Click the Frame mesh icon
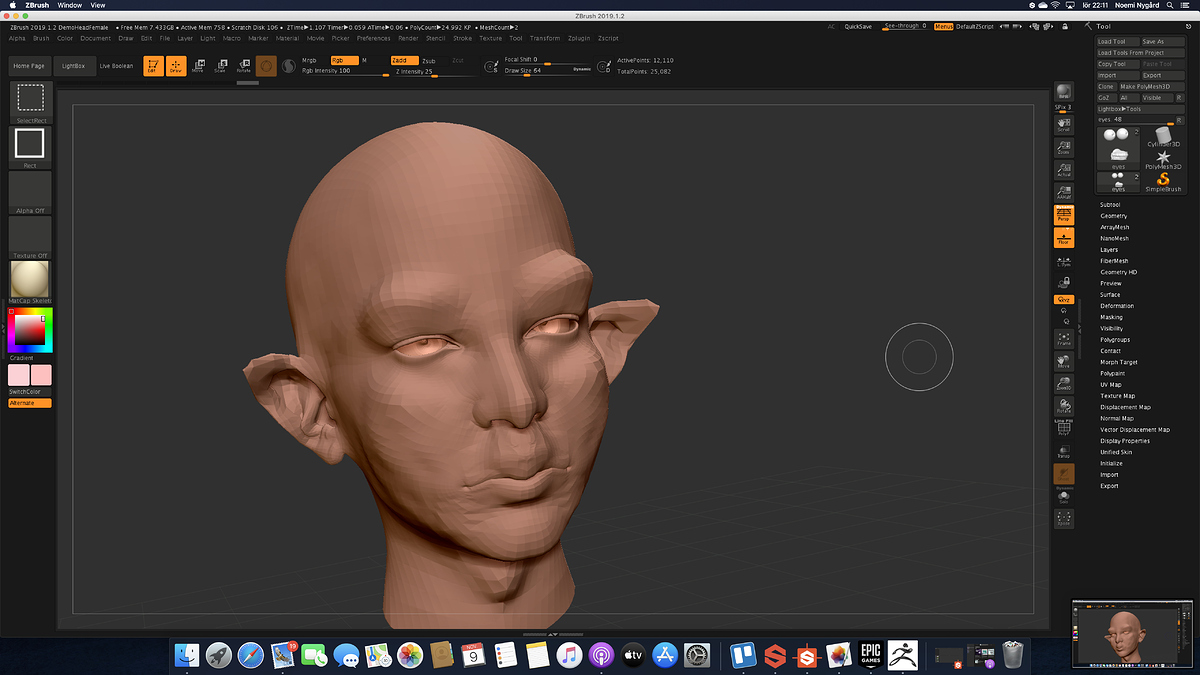This screenshot has width=1200, height=675. [x=1064, y=338]
